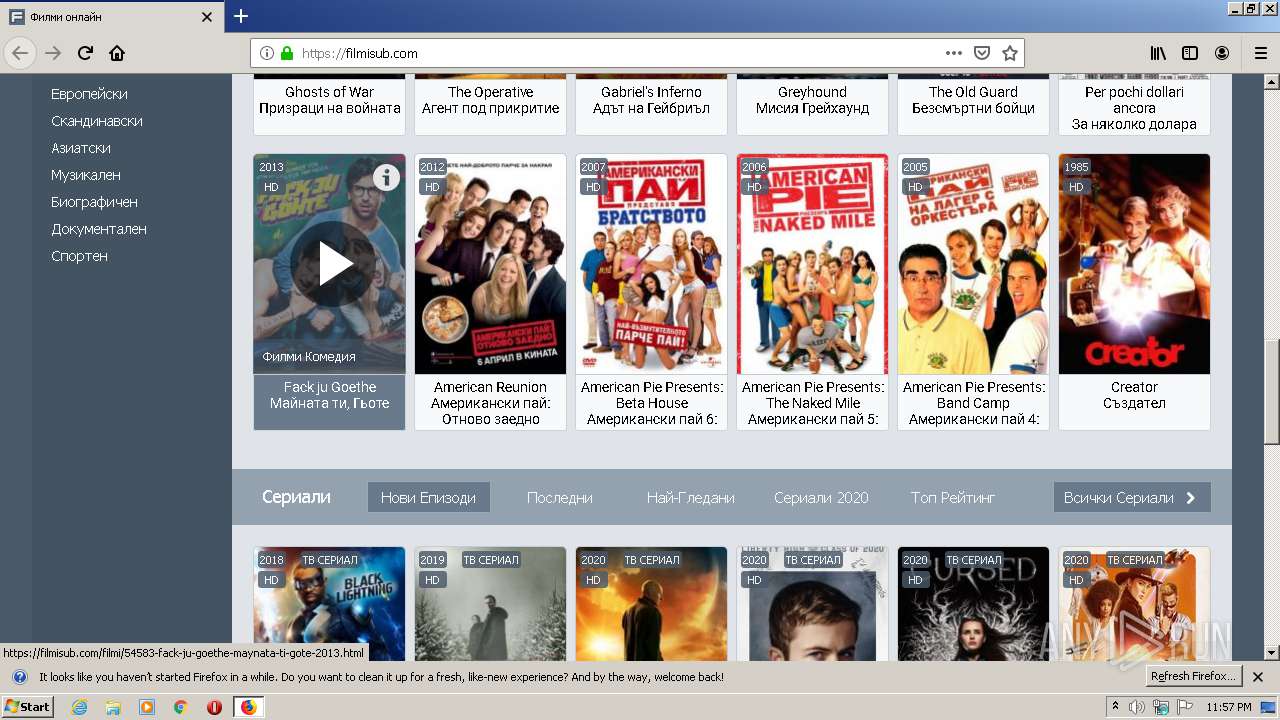Open the Black Lightning series poster

329,604
